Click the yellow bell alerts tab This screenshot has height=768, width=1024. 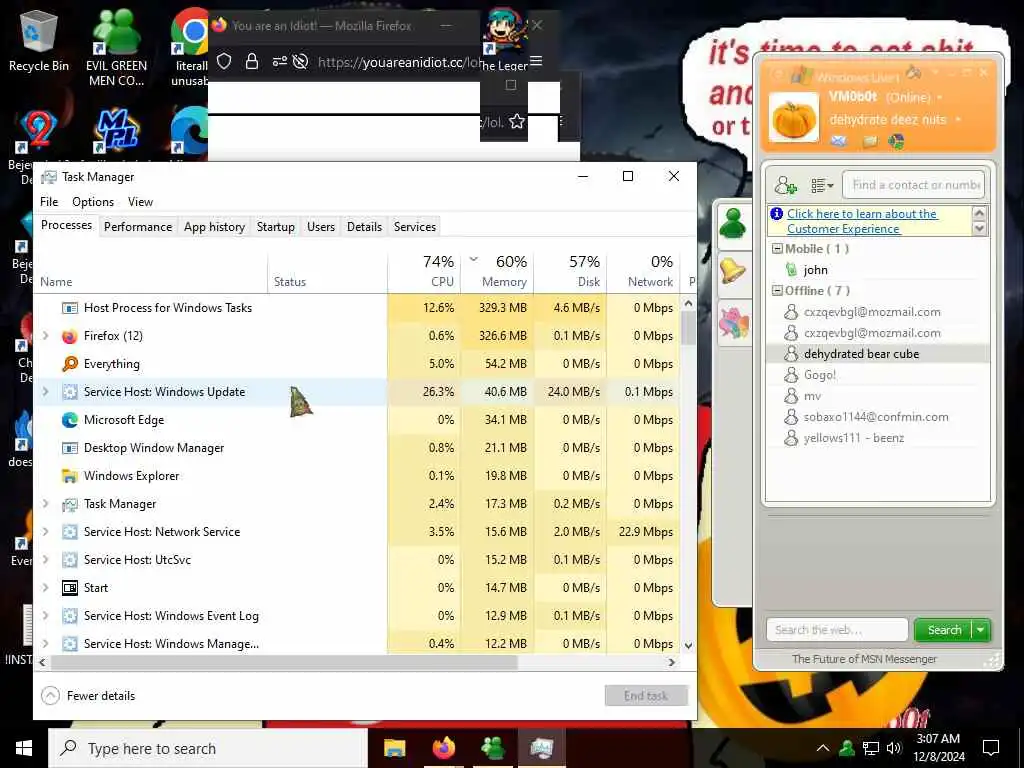point(733,271)
